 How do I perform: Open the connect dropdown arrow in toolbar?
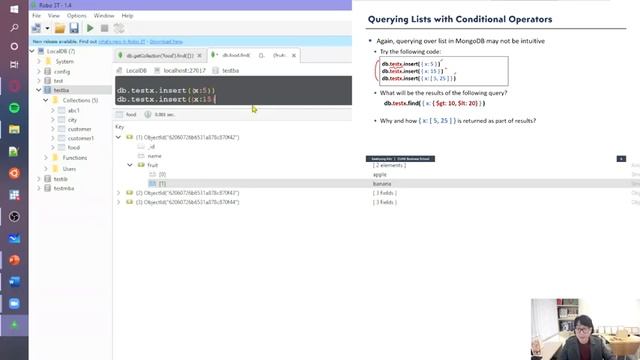47,29
